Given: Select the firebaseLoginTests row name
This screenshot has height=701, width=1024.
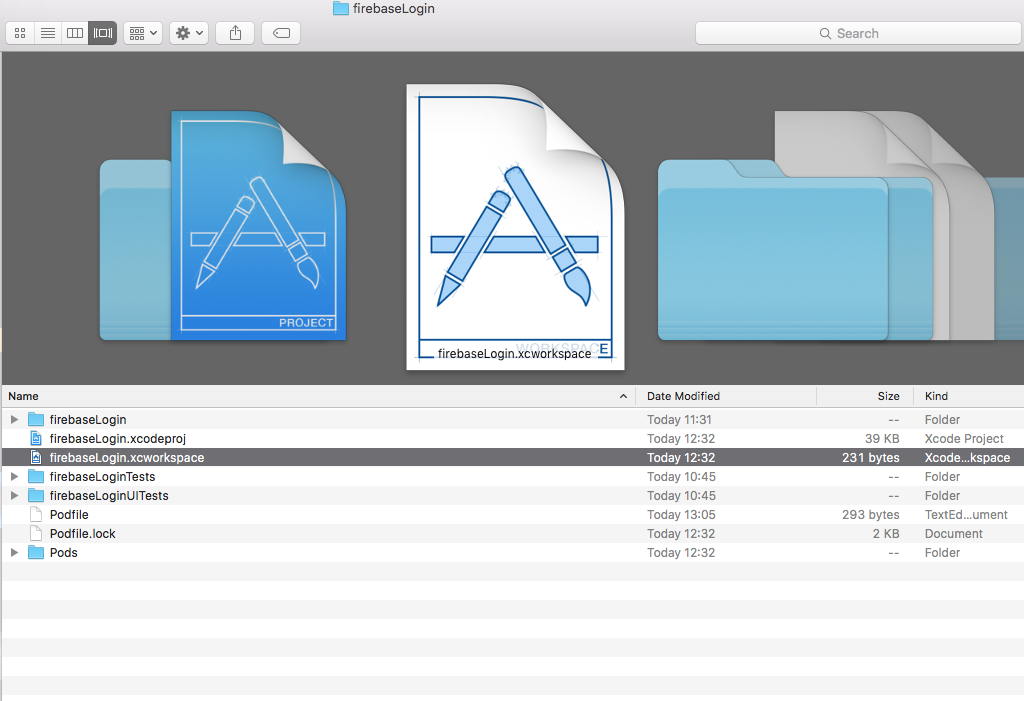Looking at the screenshot, I should (x=103, y=476).
